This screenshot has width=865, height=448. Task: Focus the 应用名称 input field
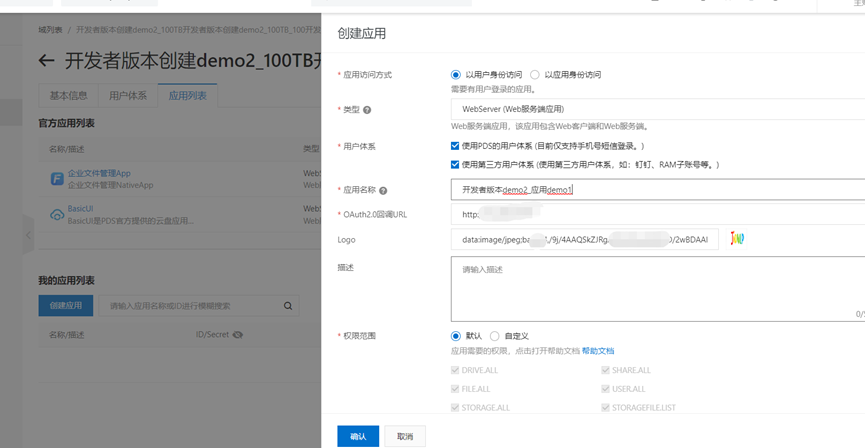[658, 190]
